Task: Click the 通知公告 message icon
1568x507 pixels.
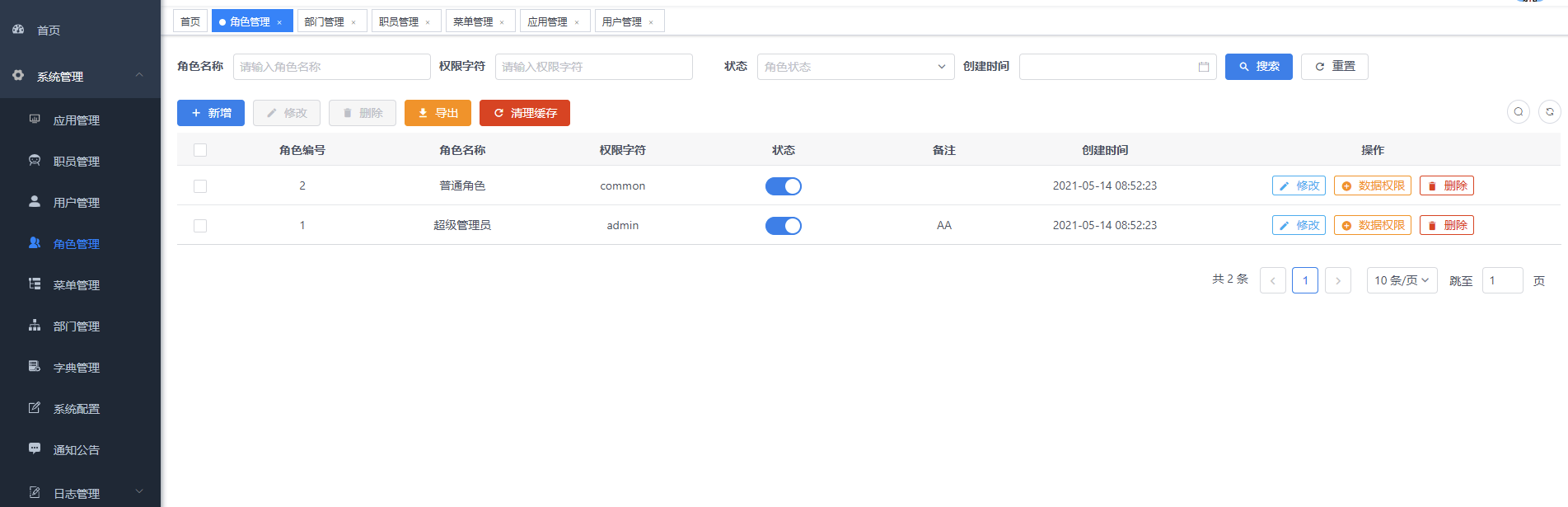Action: pos(35,448)
